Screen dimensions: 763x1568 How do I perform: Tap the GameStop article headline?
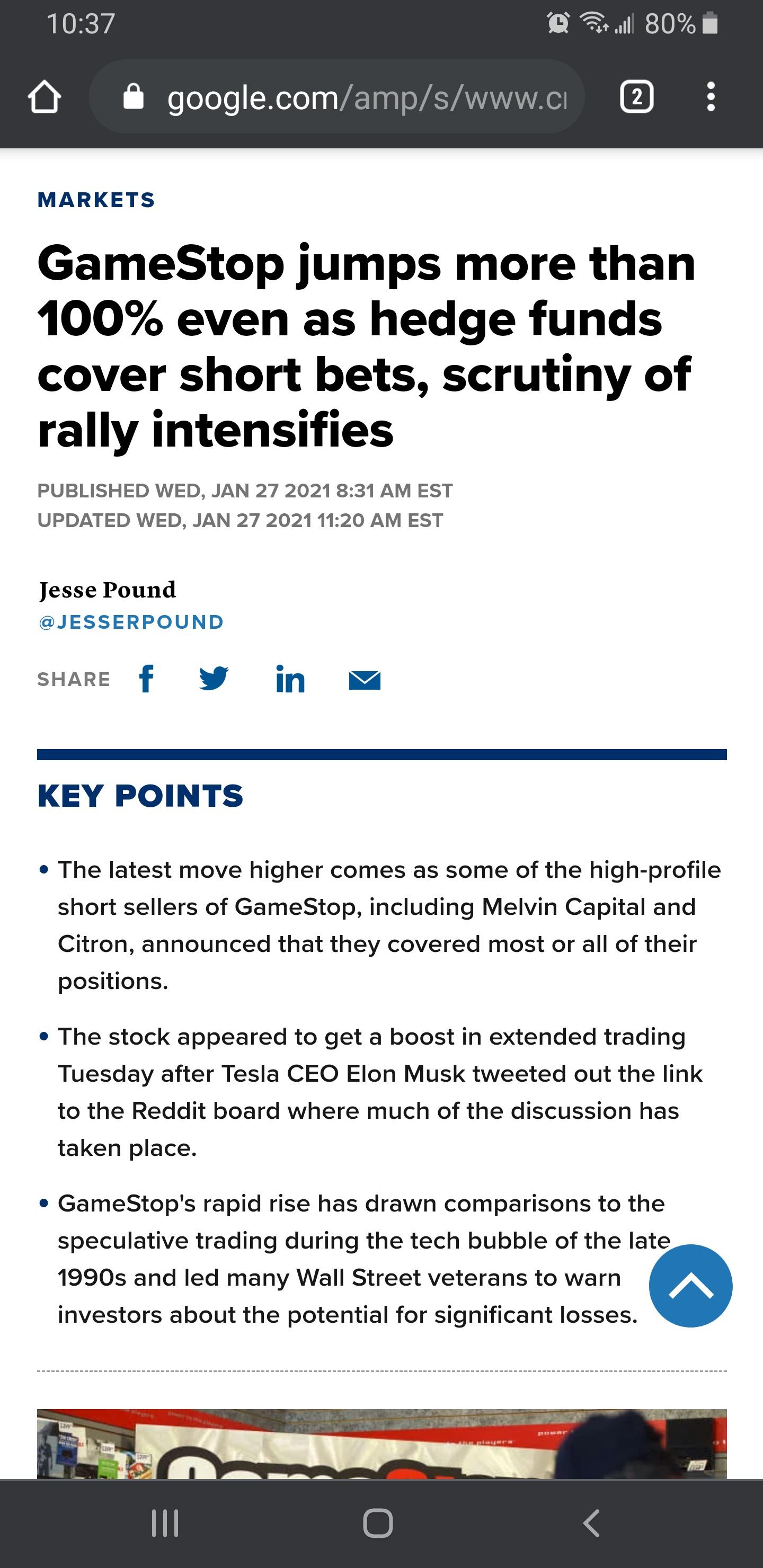point(366,346)
